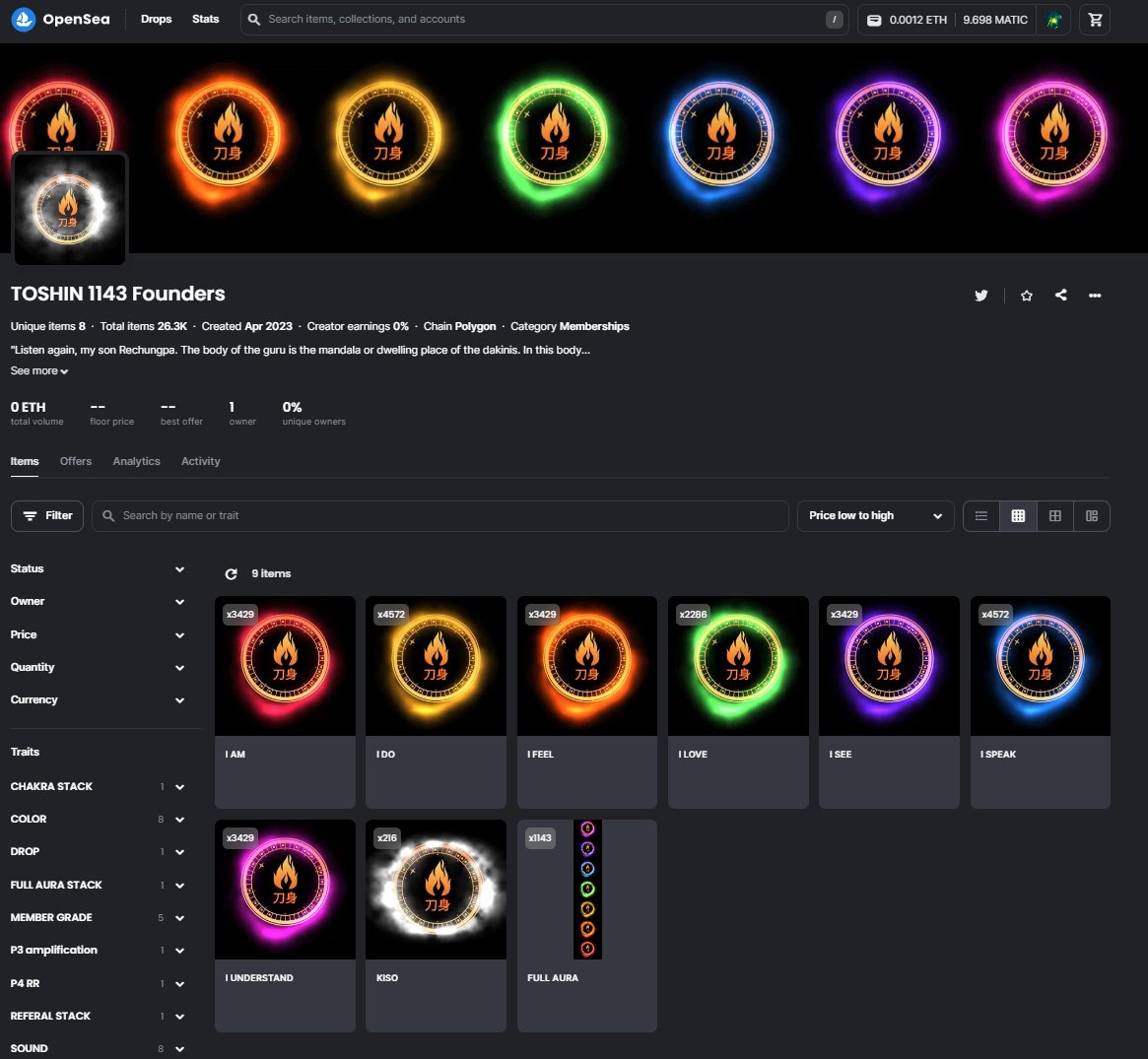Click the collection profile avatar image
Viewport: 1148px width, 1059px height.
[70, 209]
